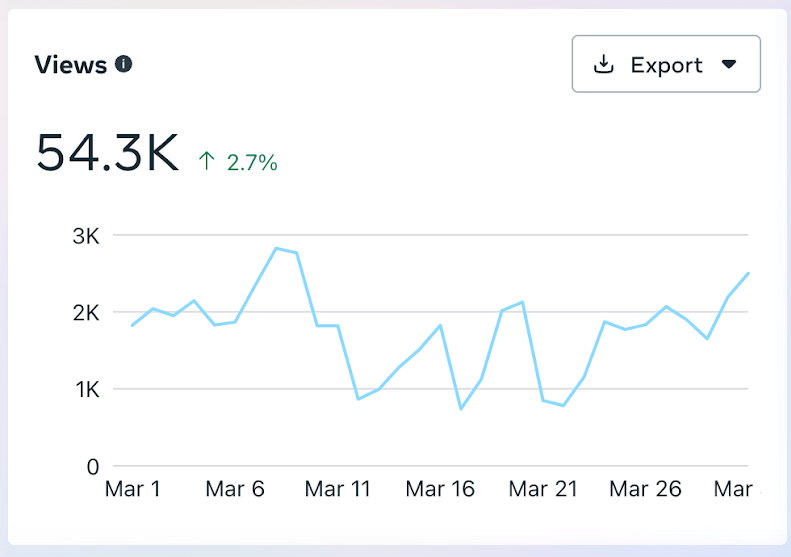Click the 54.3K total views figure
This screenshot has width=791, height=557.
click(x=107, y=154)
